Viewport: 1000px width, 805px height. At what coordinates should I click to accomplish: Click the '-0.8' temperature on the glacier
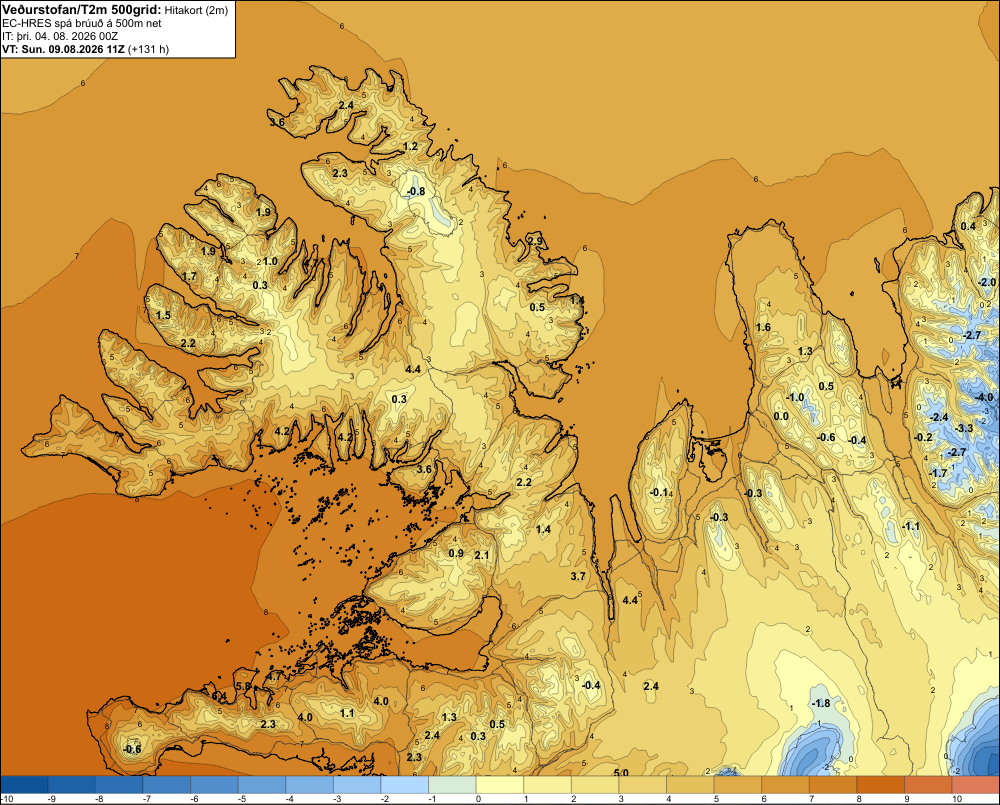416,191
